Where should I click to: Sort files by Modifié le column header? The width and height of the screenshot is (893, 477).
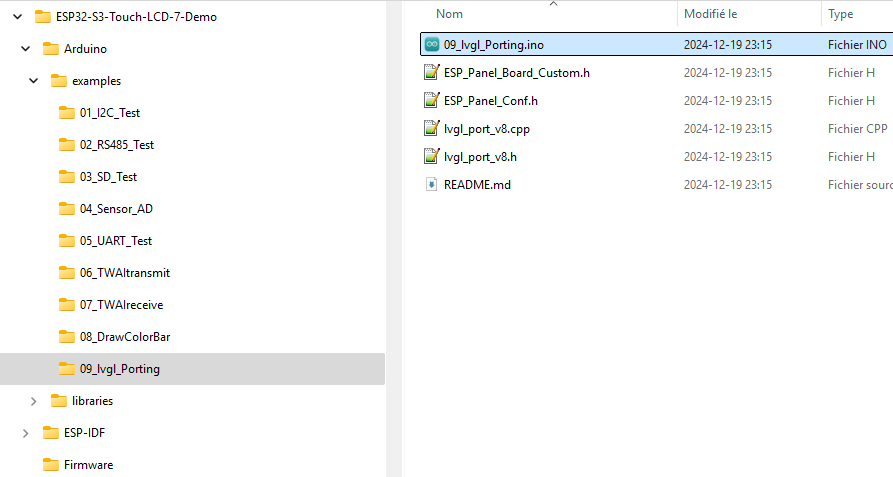tap(710, 14)
